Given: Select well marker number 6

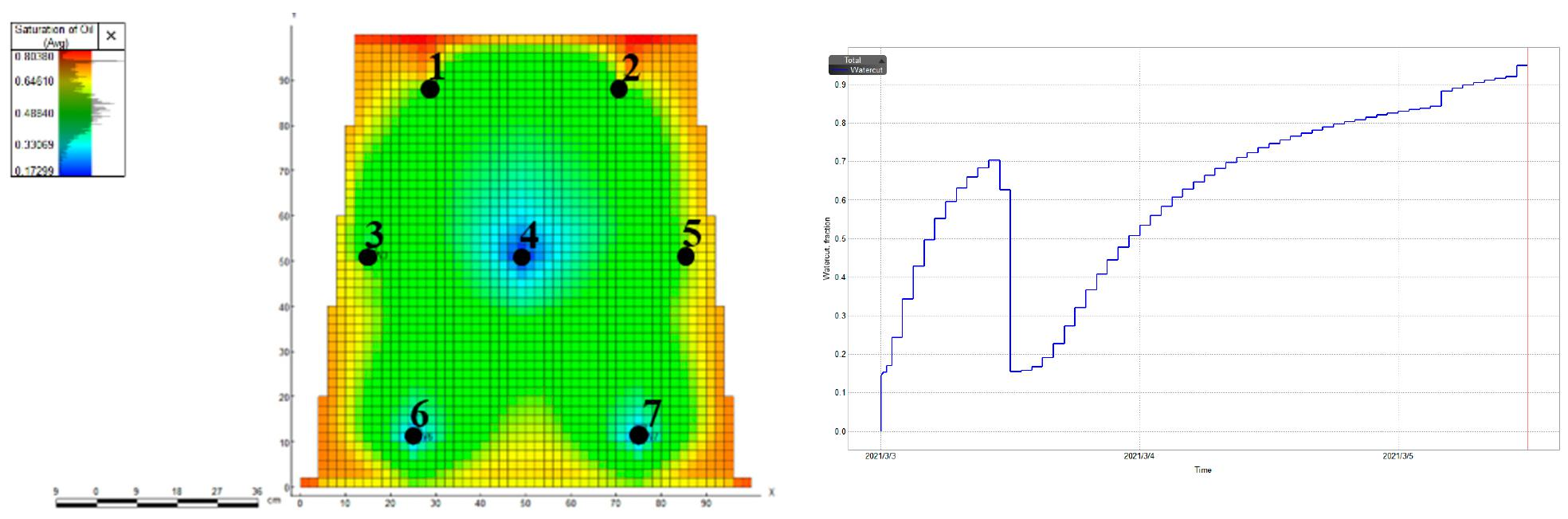Looking at the screenshot, I should (413, 435).
